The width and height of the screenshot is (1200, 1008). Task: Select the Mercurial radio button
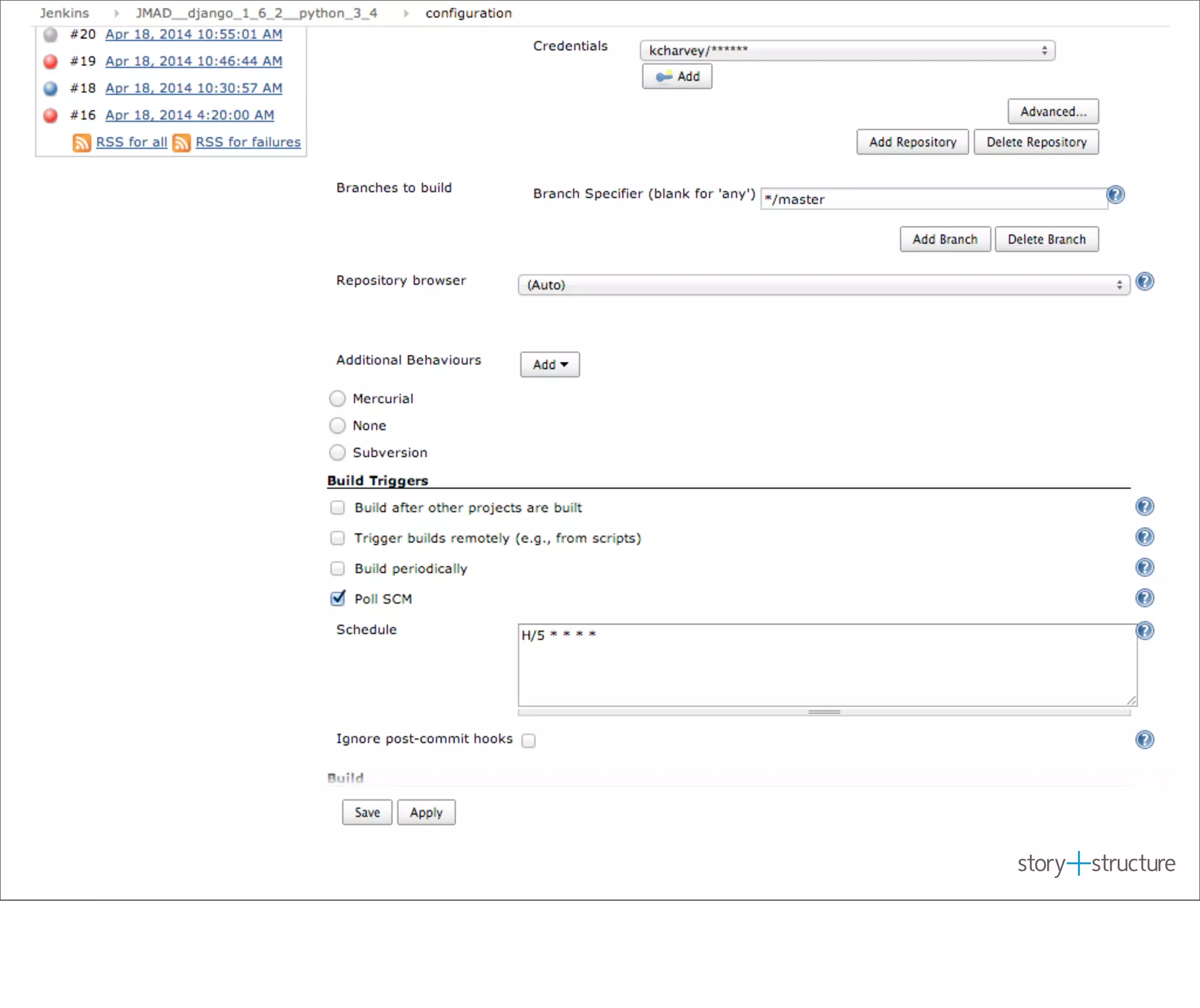tap(337, 399)
